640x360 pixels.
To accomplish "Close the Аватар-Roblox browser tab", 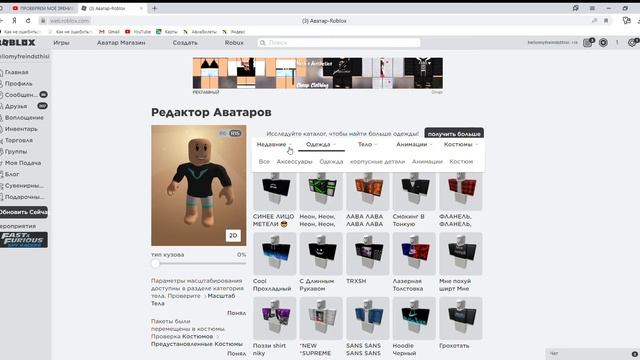I will coord(141,8).
